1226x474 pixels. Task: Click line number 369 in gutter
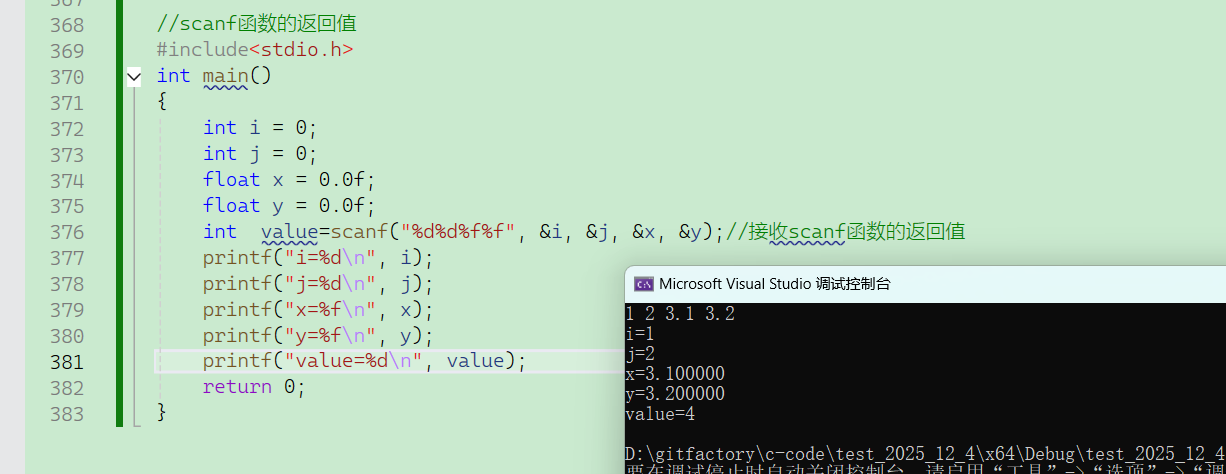[x=67, y=50]
